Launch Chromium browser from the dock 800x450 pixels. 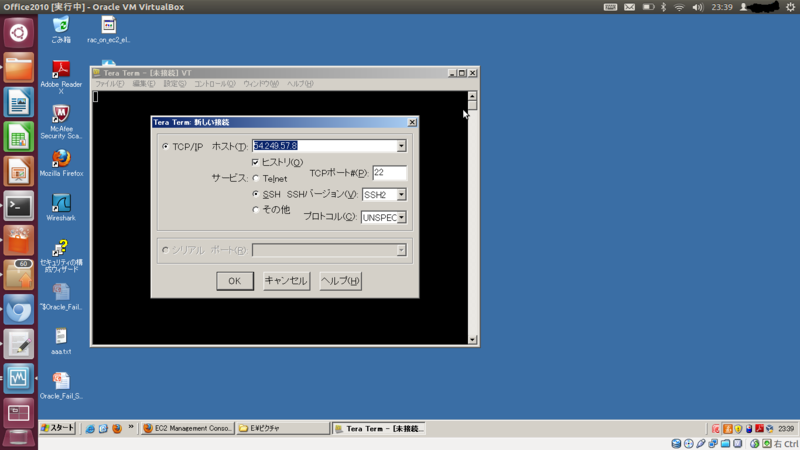coord(18,309)
